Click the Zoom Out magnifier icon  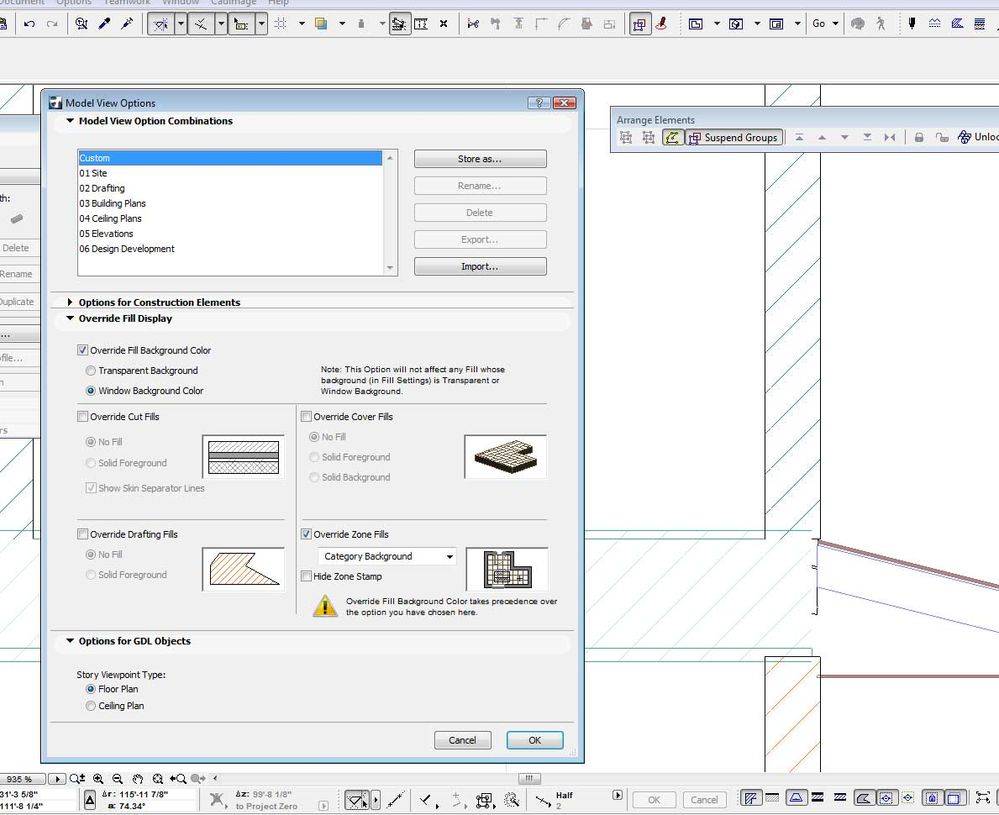[118, 779]
